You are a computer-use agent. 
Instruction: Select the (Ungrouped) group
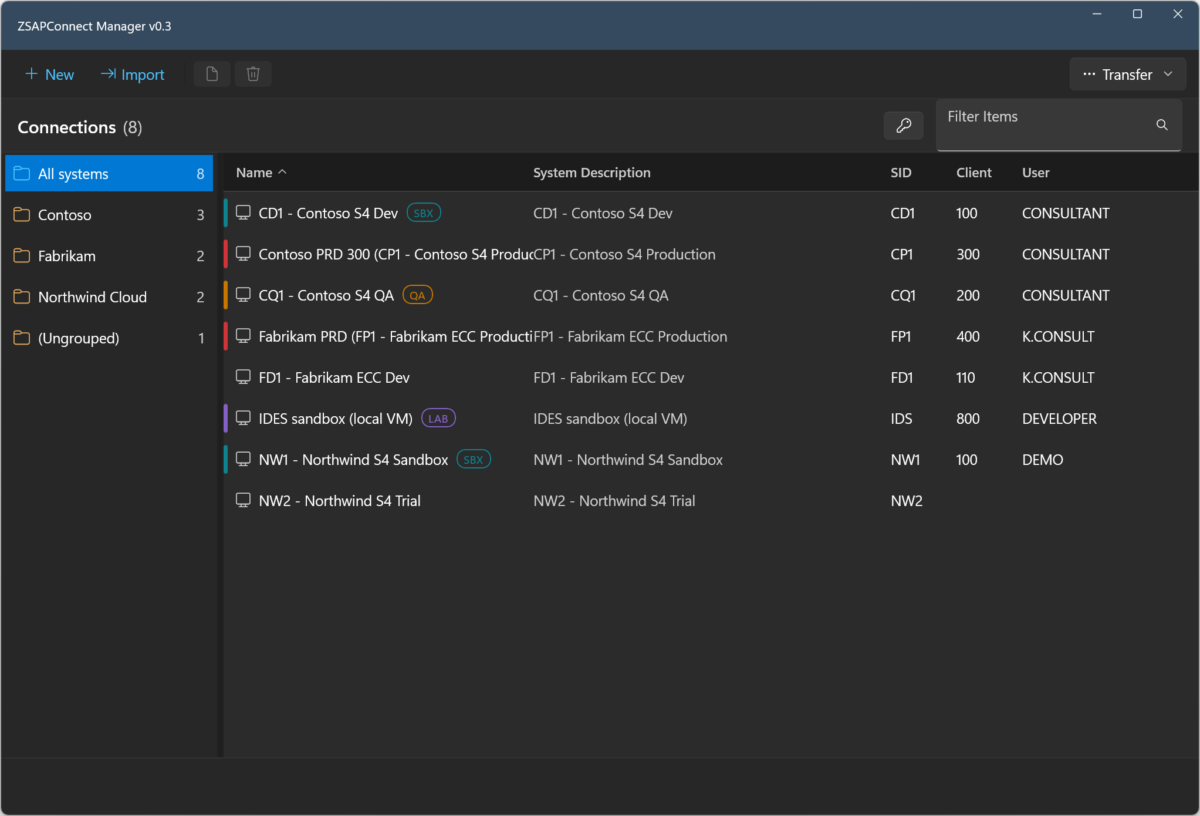tap(109, 338)
